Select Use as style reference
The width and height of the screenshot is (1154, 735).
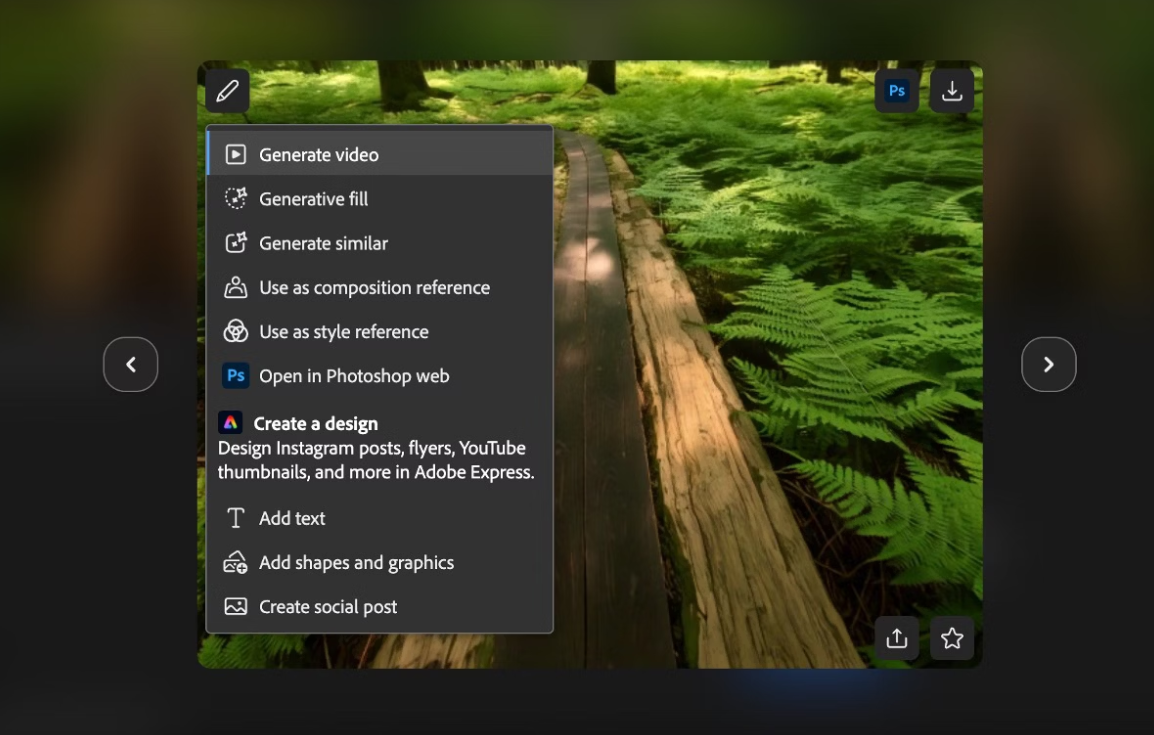[380, 331]
